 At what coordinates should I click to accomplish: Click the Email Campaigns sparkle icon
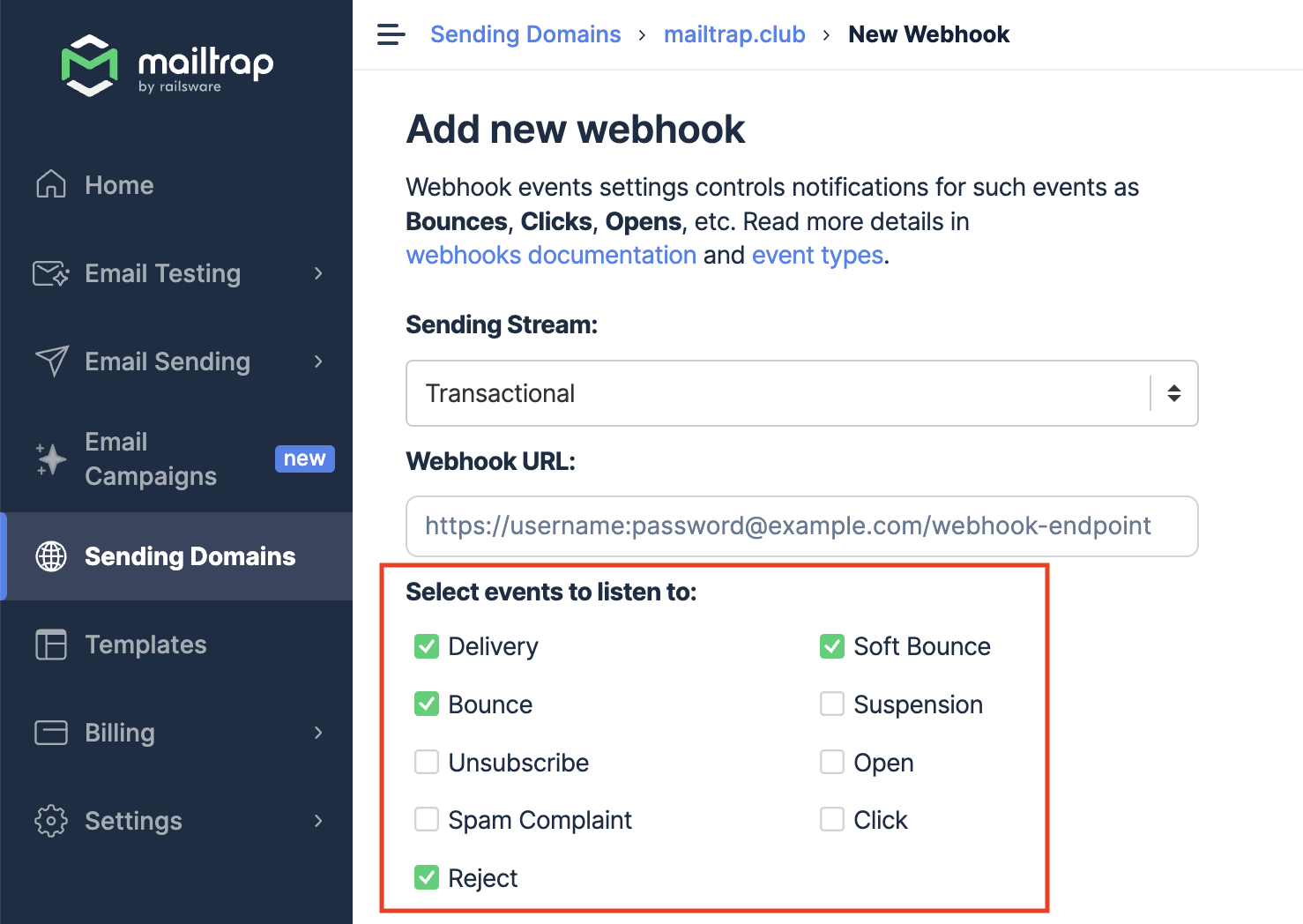point(51,458)
